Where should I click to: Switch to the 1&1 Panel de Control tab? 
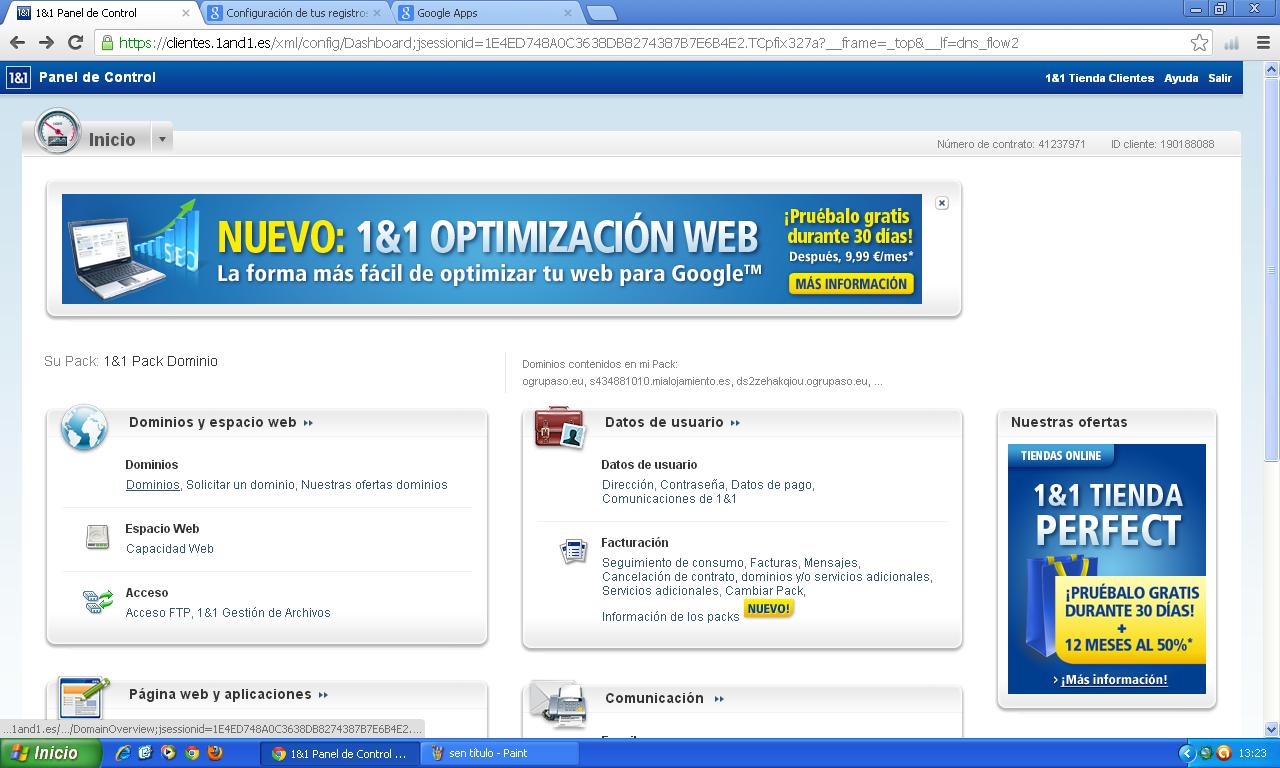pos(103,13)
